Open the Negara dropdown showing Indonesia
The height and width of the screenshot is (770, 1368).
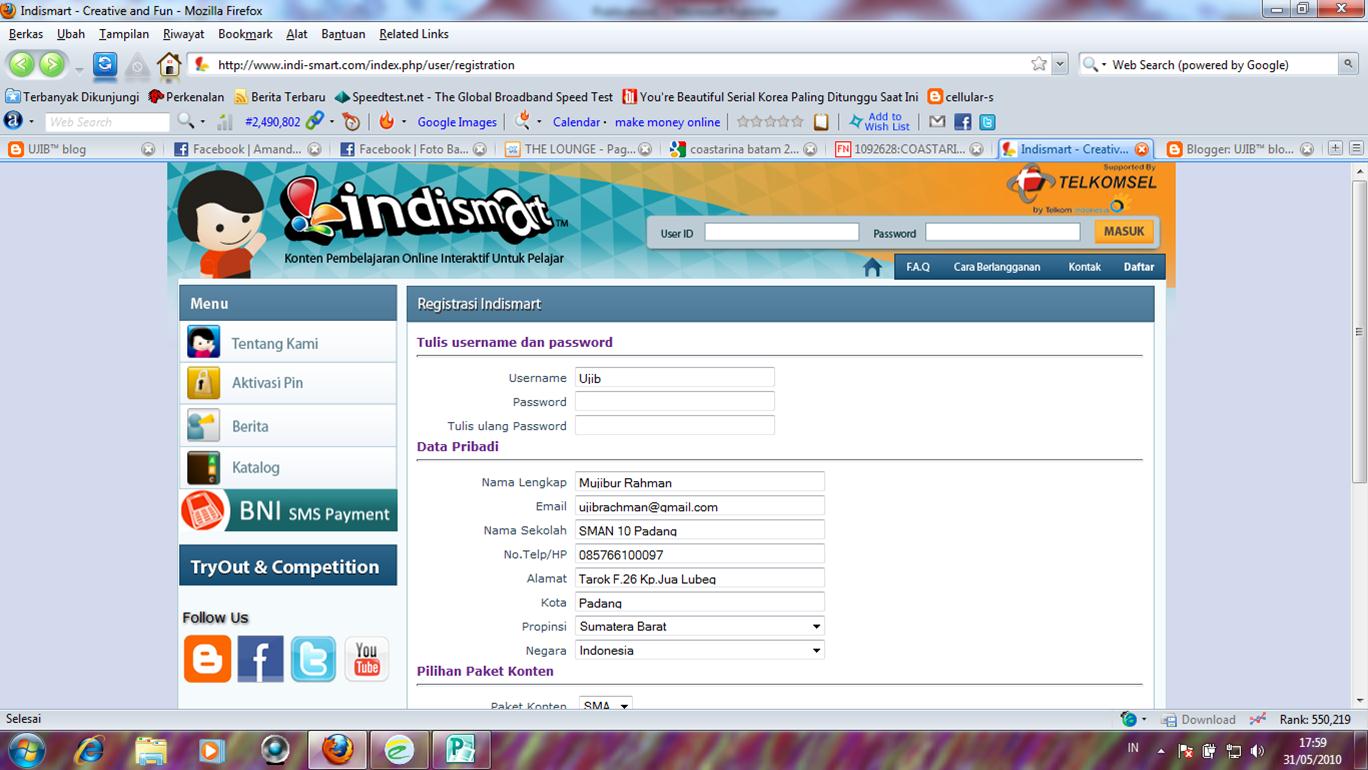pos(699,650)
